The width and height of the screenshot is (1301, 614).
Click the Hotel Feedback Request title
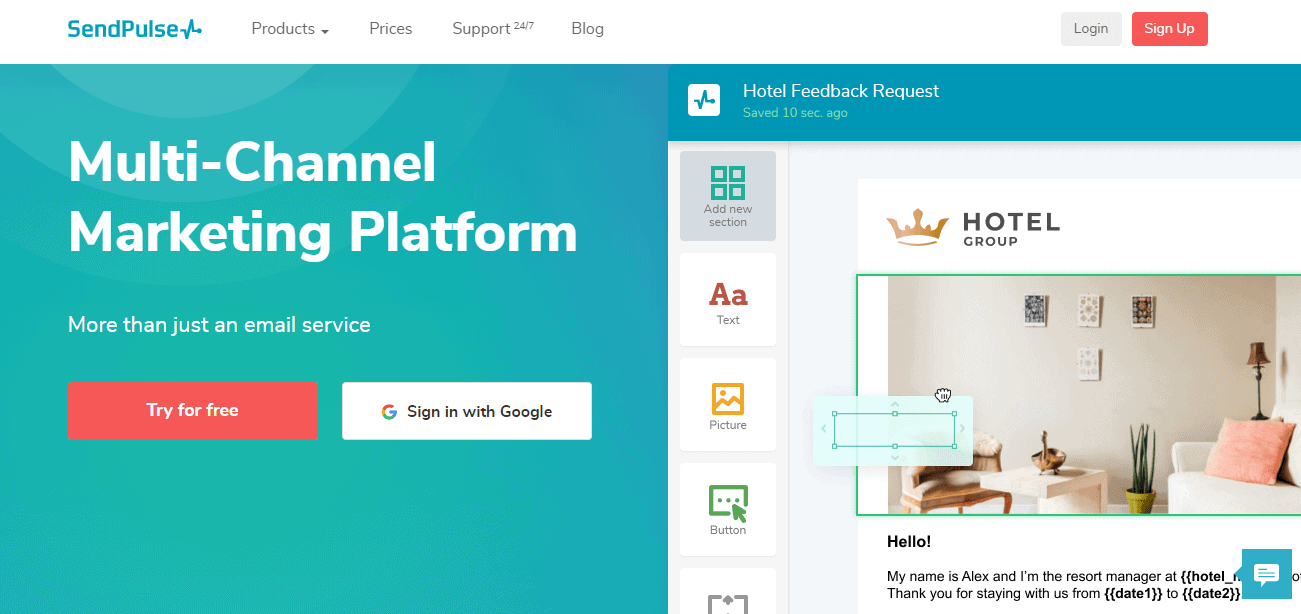(841, 91)
